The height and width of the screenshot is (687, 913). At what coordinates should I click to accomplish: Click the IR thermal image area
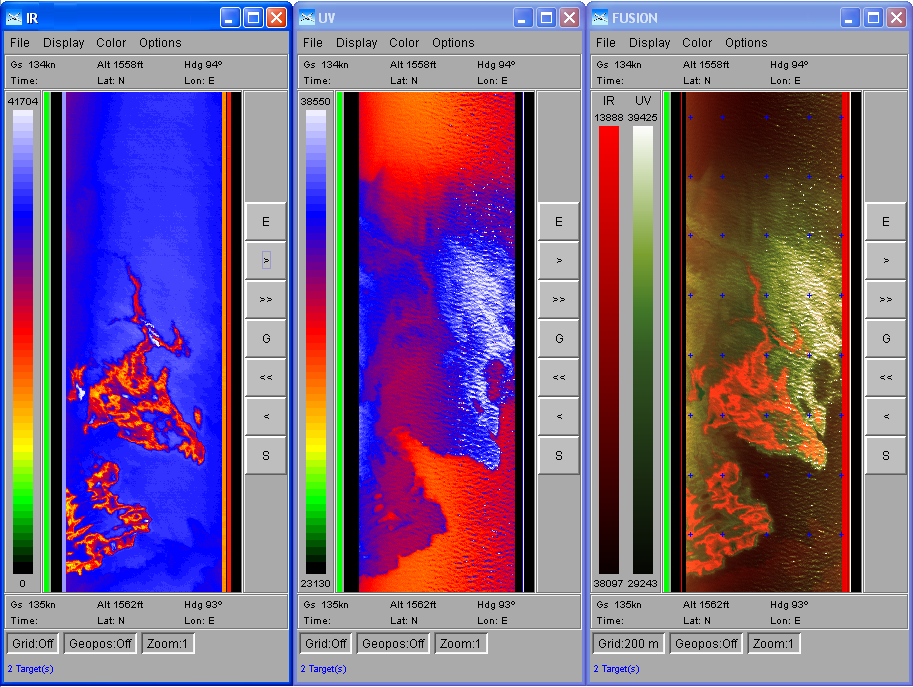(x=144, y=342)
